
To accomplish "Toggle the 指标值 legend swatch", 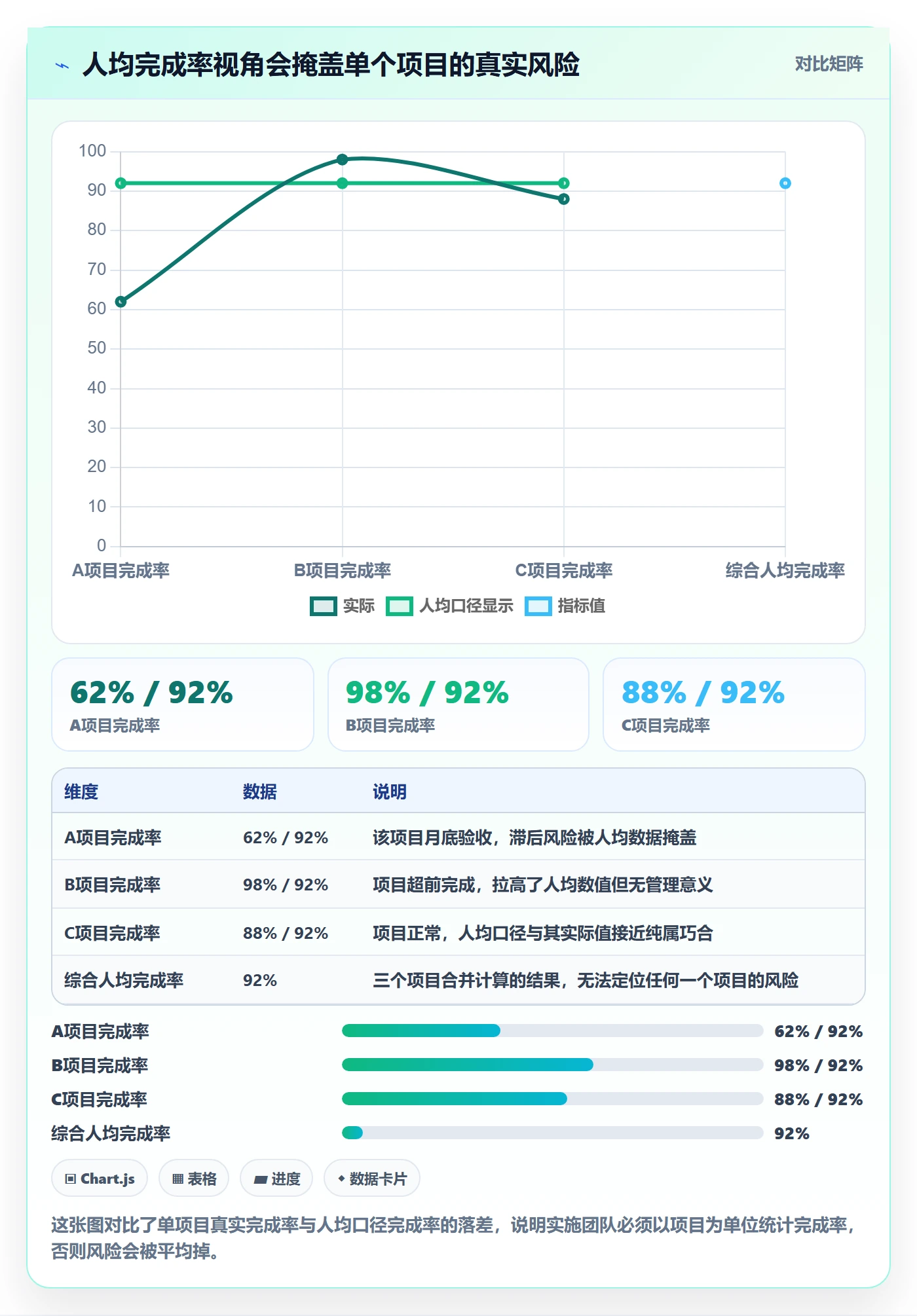I will pos(538,606).
